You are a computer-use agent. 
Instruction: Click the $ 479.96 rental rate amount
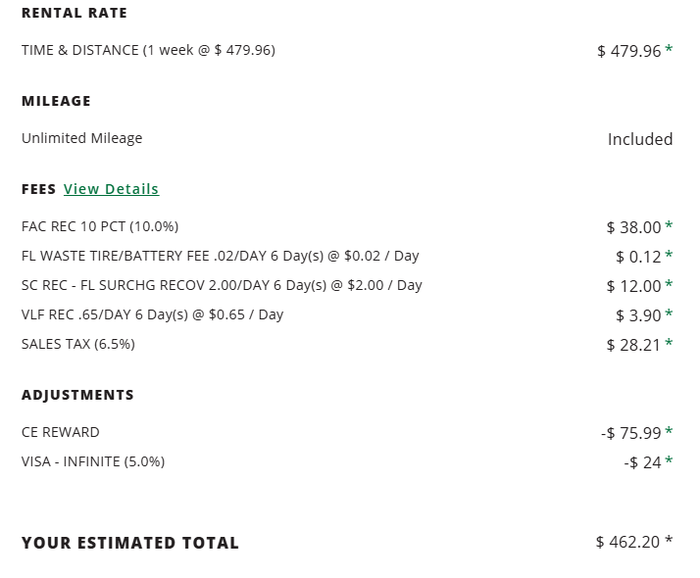[629, 51]
